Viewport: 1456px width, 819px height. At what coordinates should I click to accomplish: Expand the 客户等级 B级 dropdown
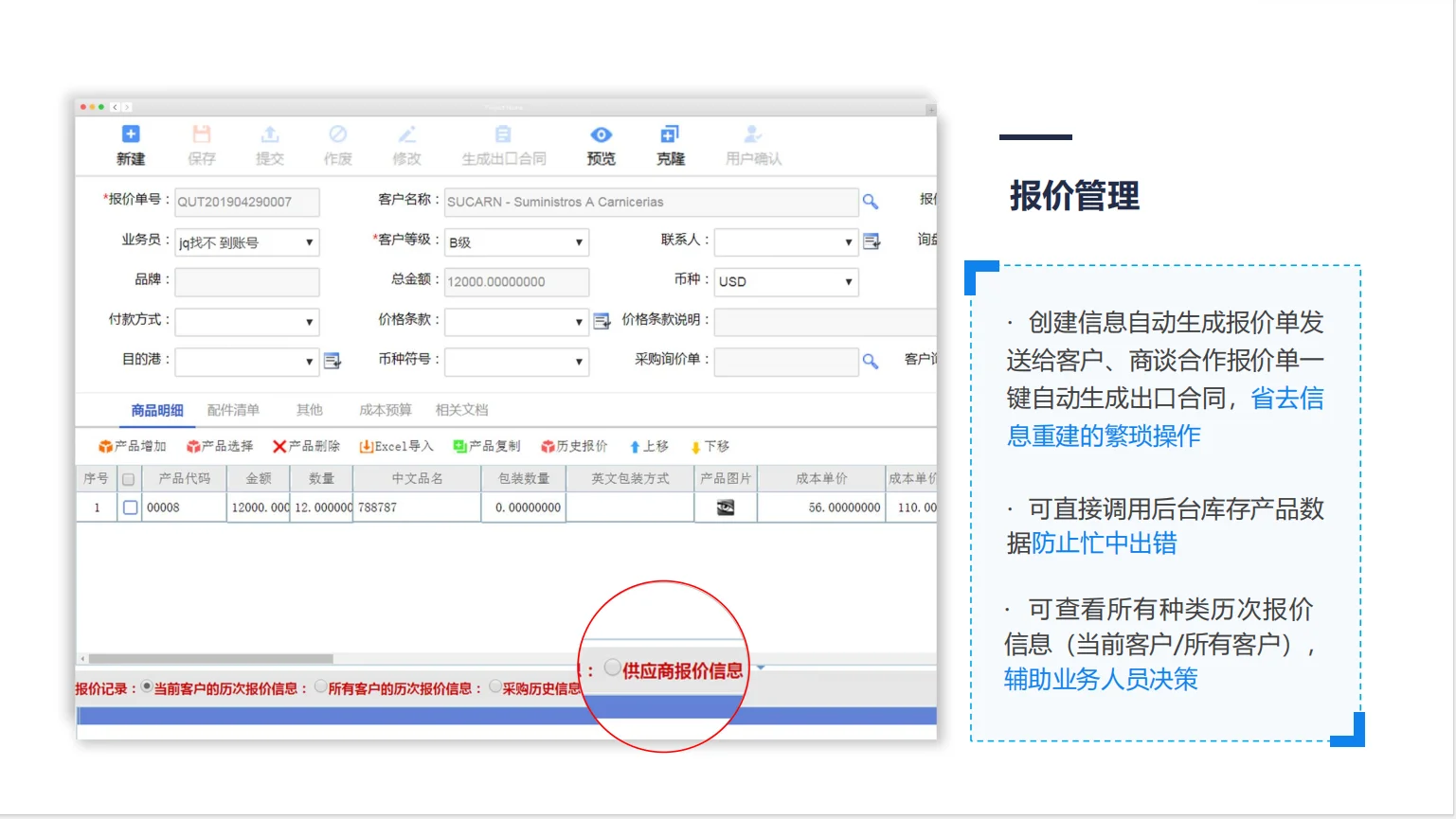(x=582, y=241)
